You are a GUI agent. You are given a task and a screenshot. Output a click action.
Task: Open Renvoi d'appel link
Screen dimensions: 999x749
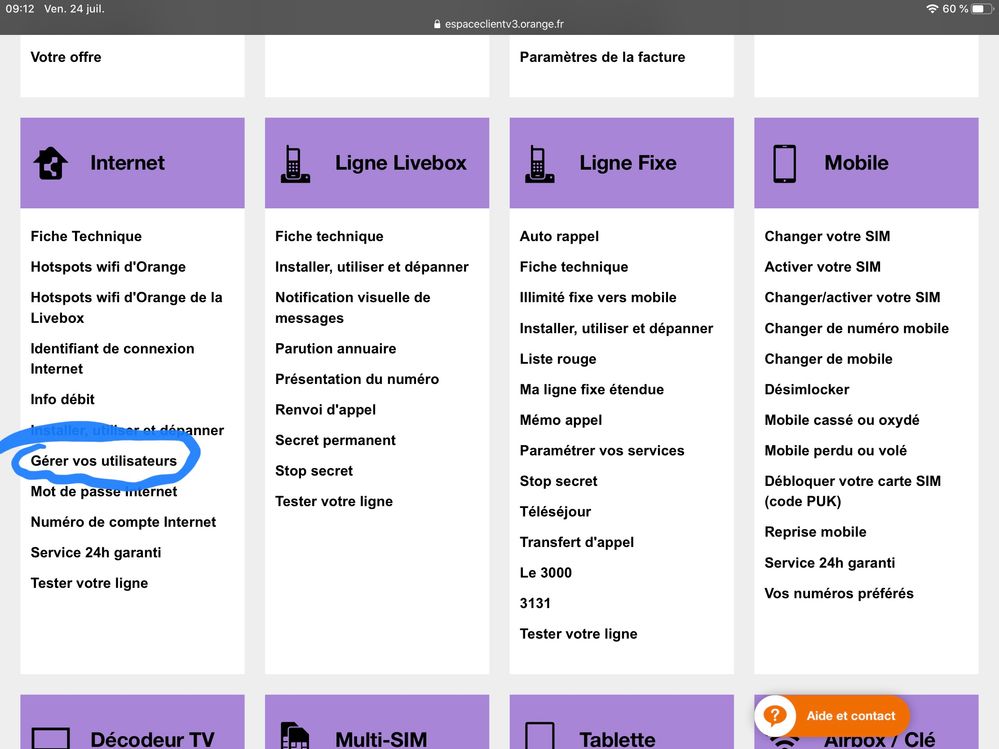point(326,410)
